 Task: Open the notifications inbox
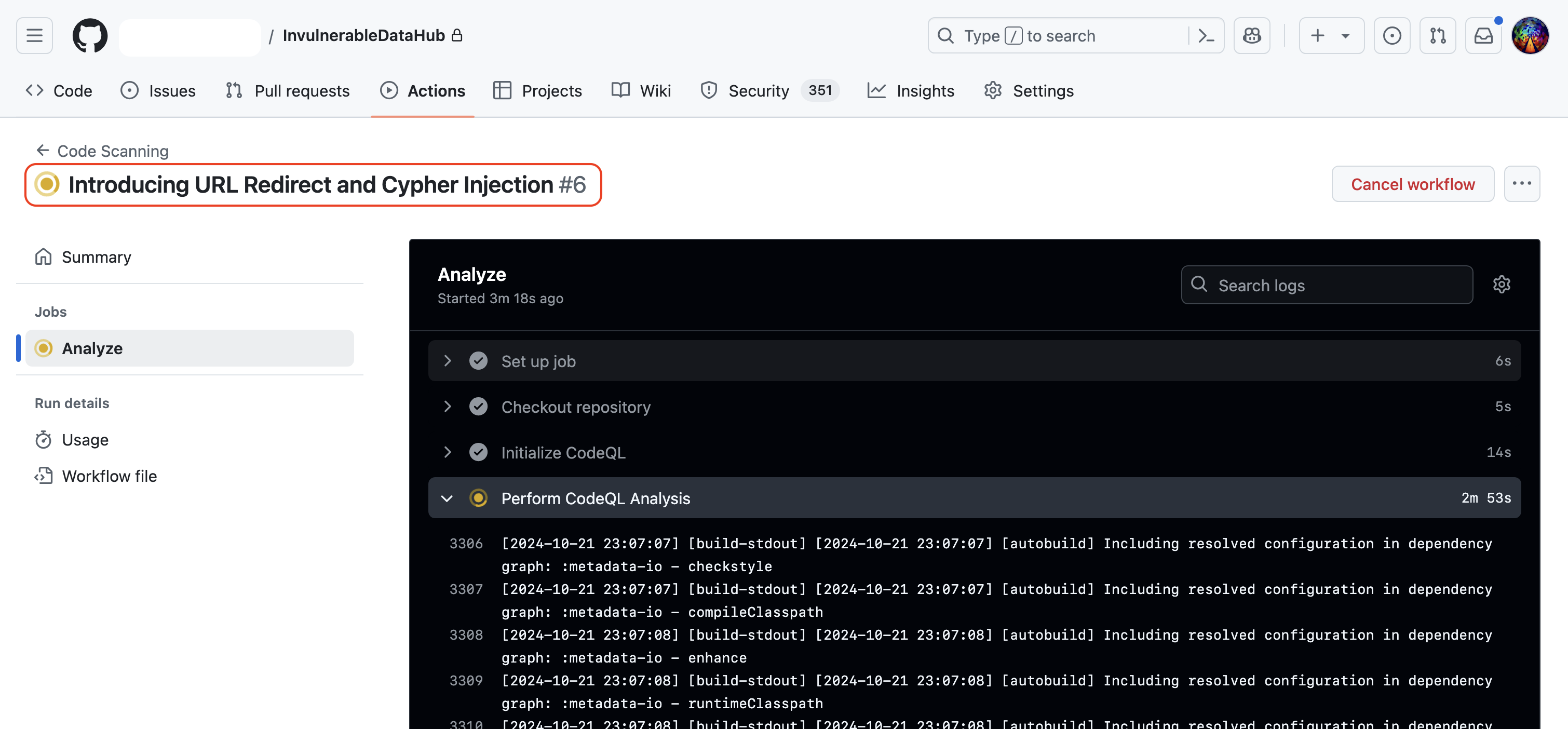1483,36
